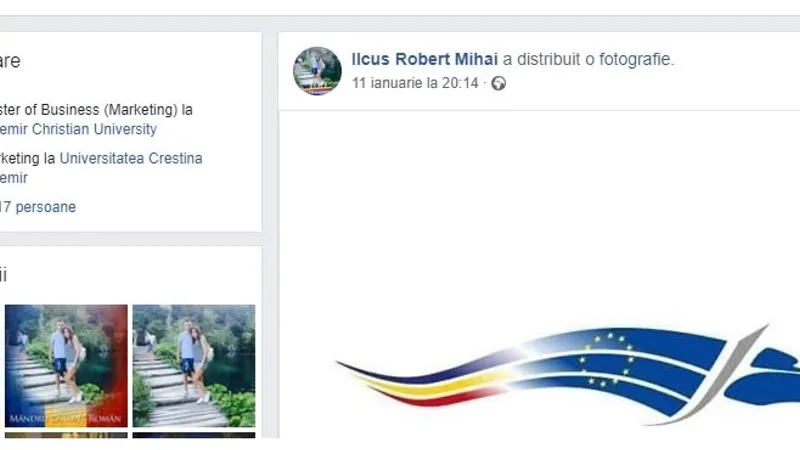800x450 pixels.
Task: Select the 'ster of Business (Marketing) la' text
Action: pyautogui.click(x=96, y=110)
